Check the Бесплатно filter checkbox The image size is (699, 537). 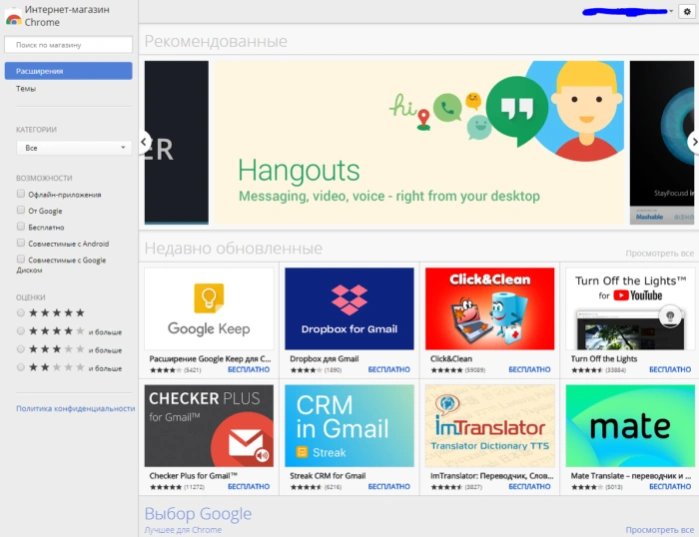coord(21,227)
